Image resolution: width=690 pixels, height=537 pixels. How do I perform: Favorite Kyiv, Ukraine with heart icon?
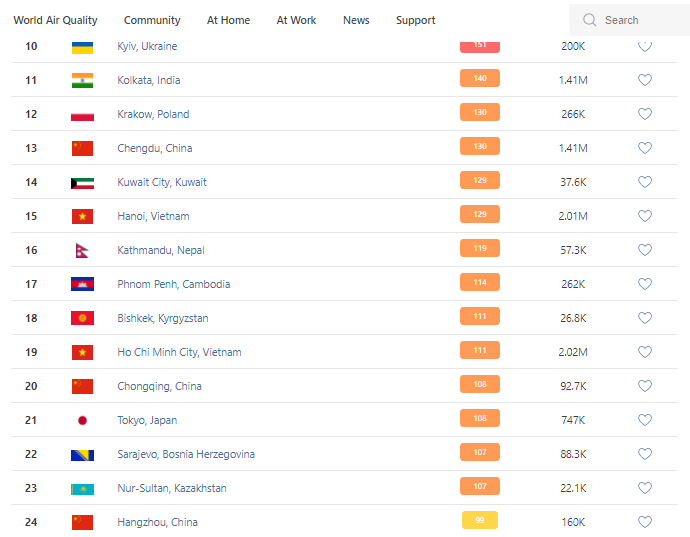point(645,46)
